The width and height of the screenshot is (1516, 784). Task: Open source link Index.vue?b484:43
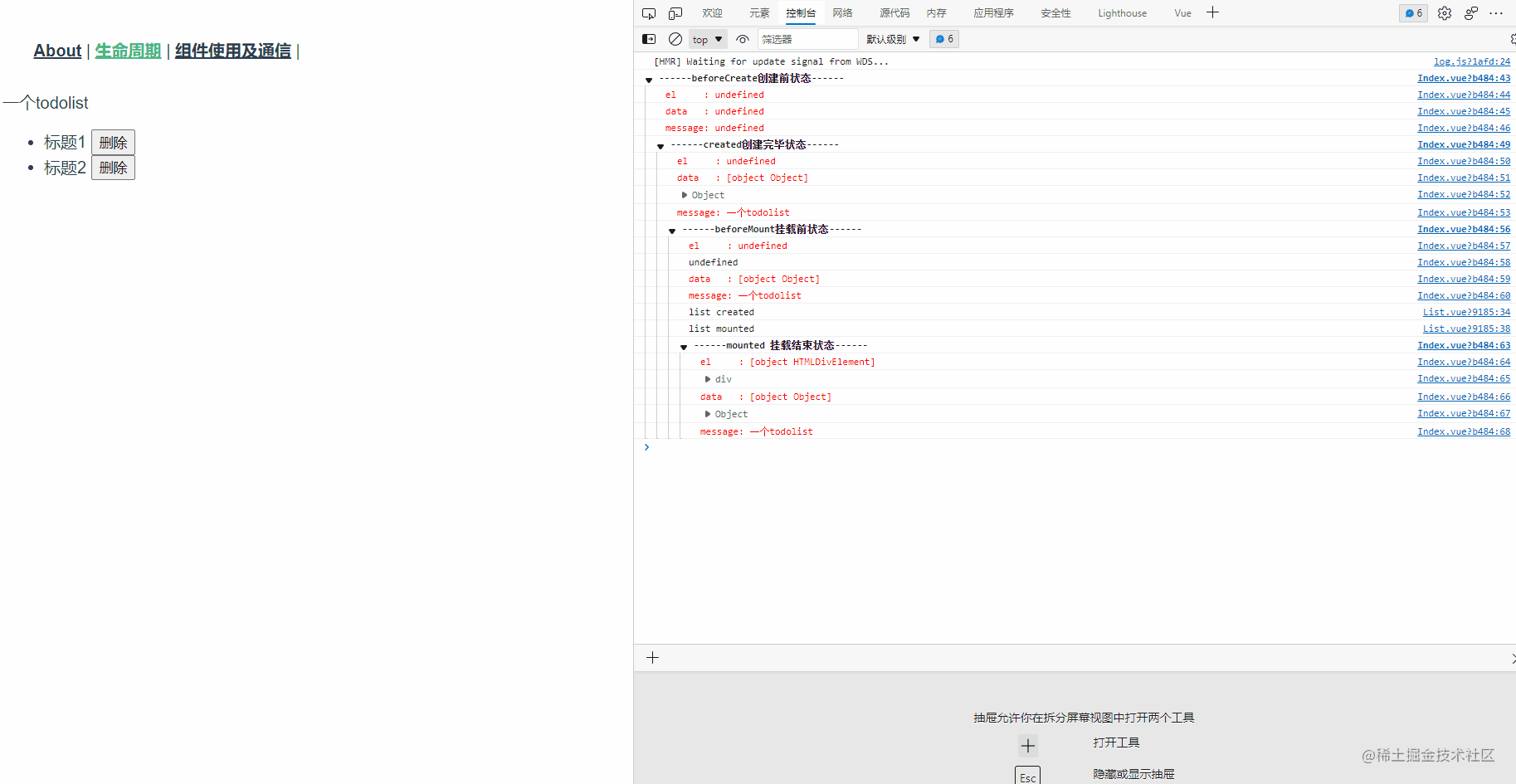pyautogui.click(x=1464, y=78)
